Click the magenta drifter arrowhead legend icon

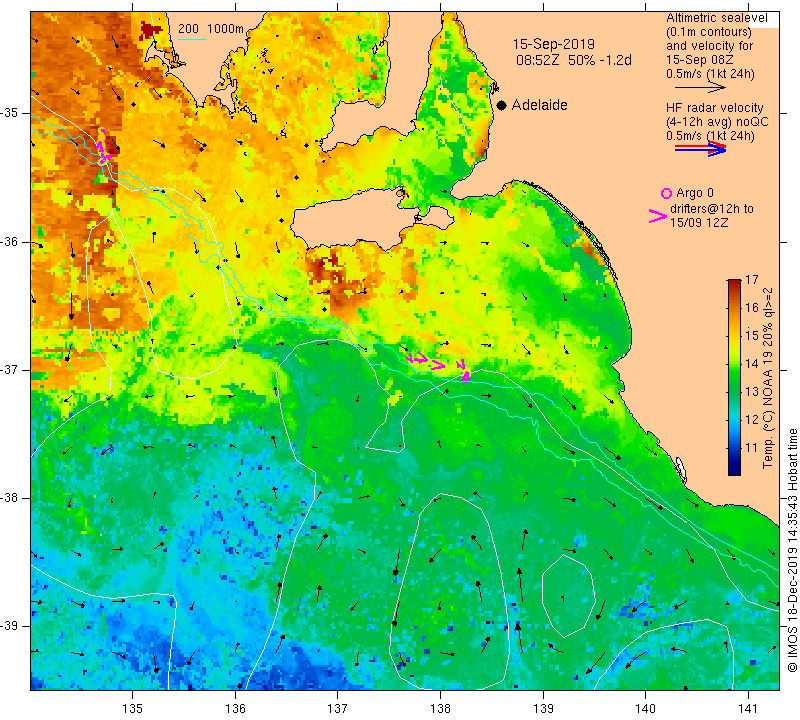(x=658, y=216)
